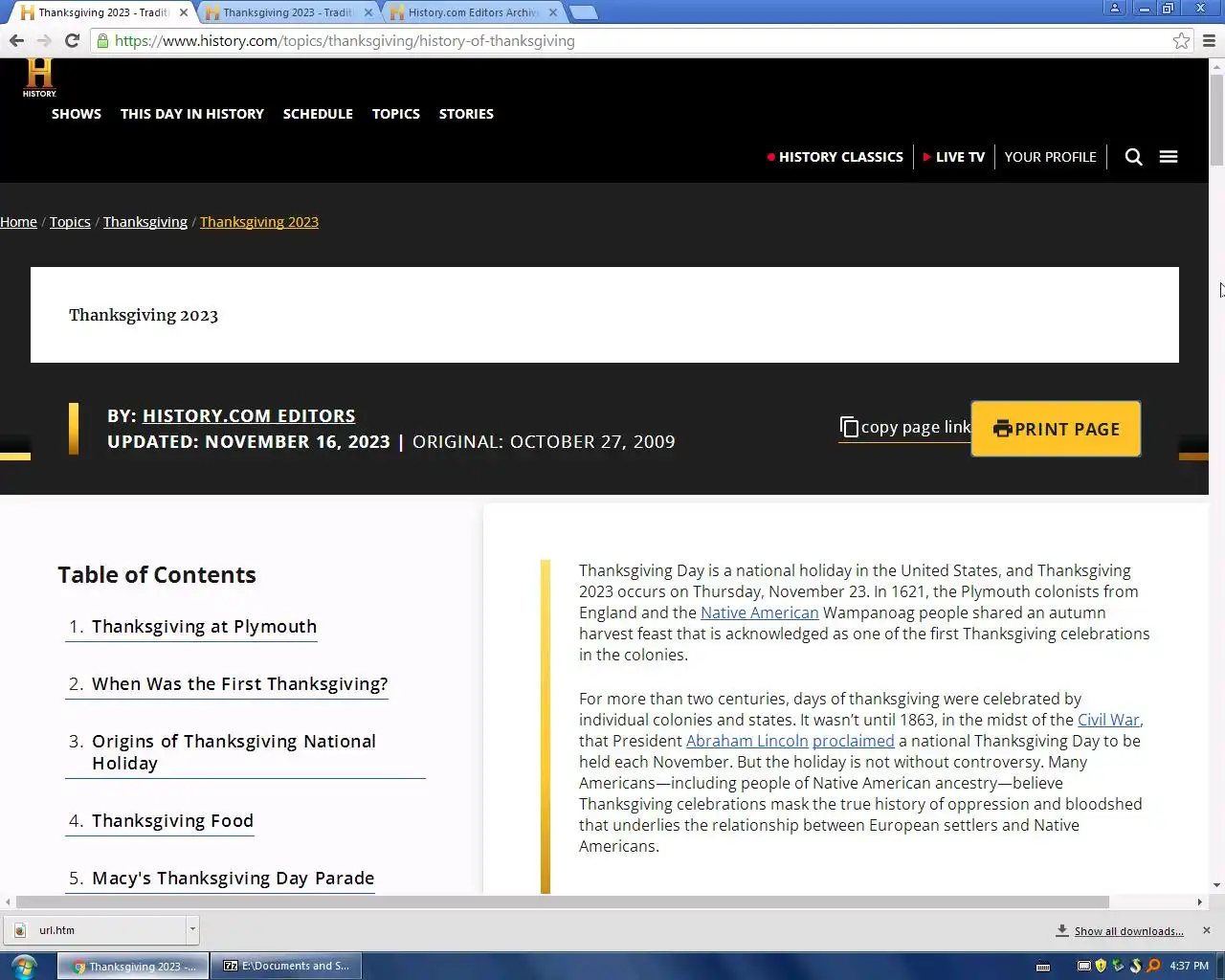Click the copy page link text
This screenshot has width=1225, height=980.
pos(916,428)
